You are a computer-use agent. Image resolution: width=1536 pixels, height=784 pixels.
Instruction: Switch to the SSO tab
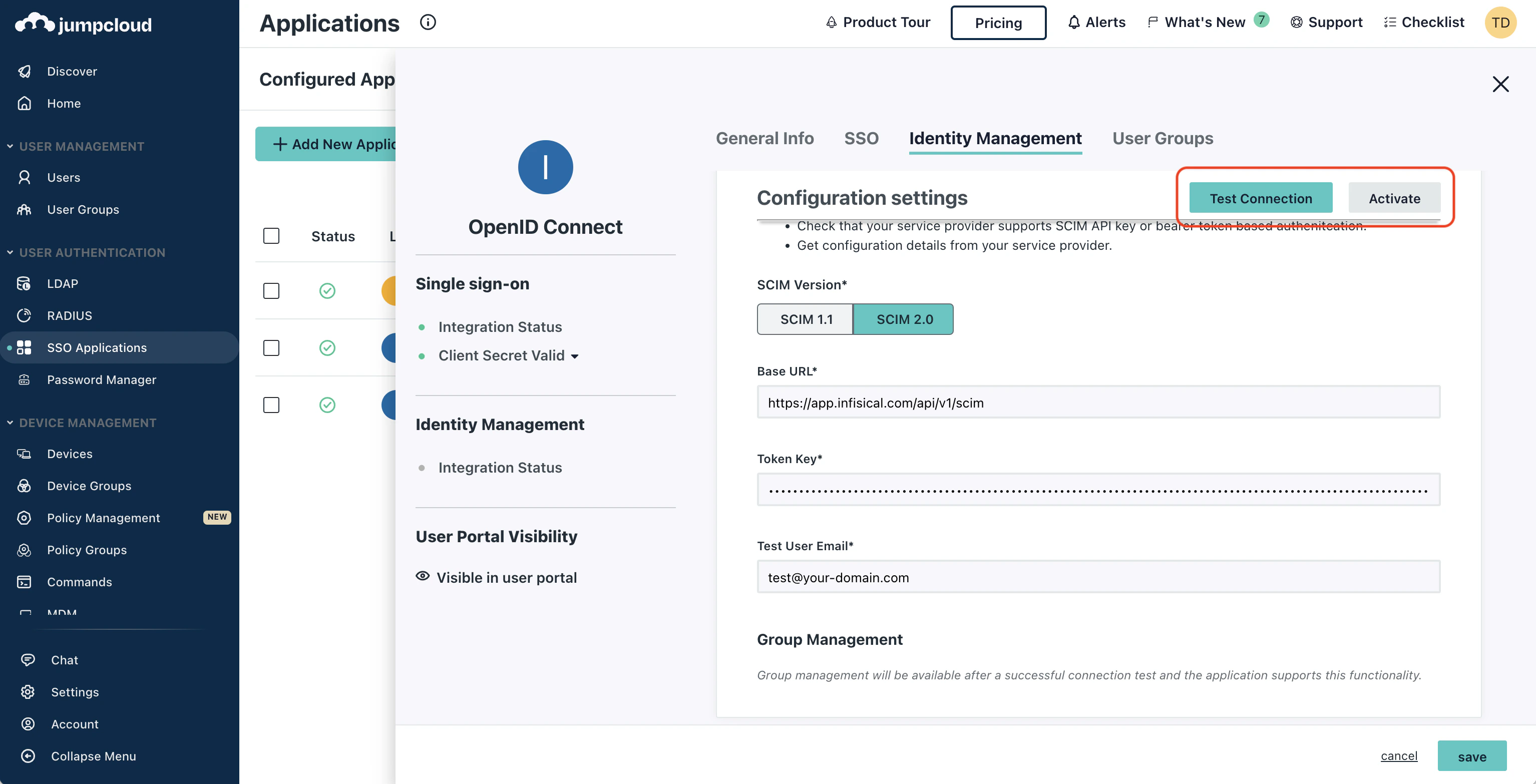tap(861, 138)
